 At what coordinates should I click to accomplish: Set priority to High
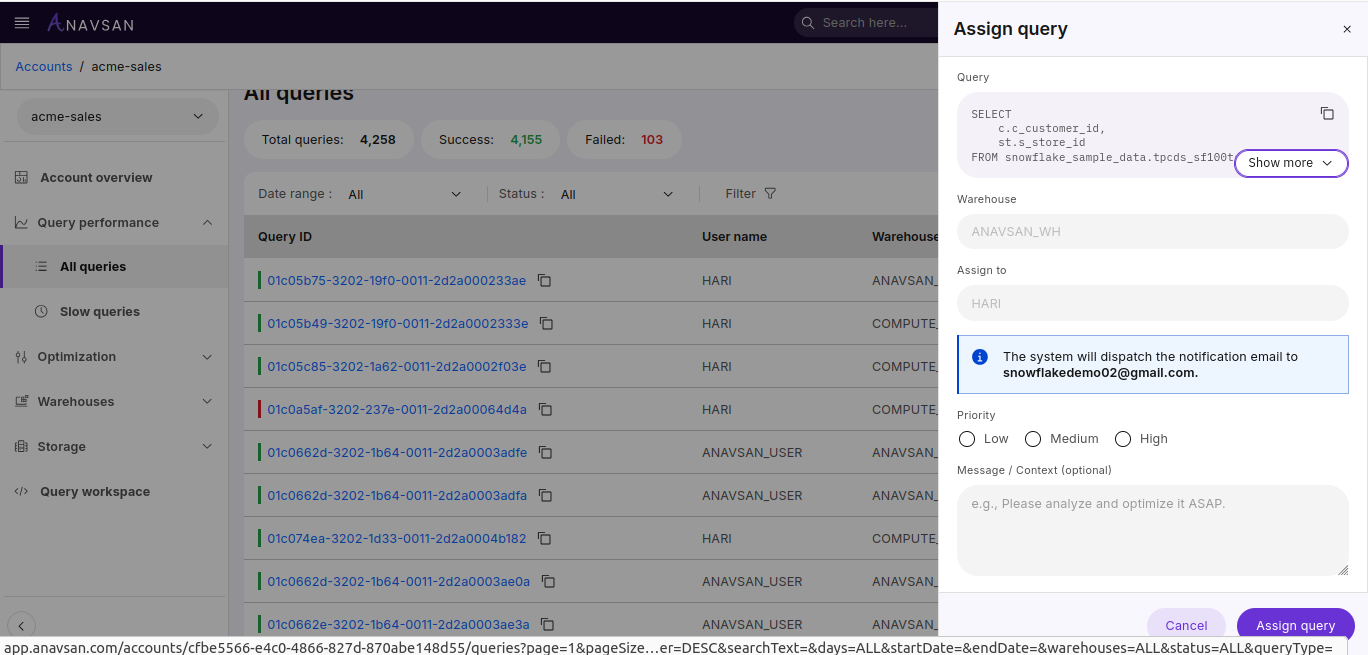coord(1122,438)
